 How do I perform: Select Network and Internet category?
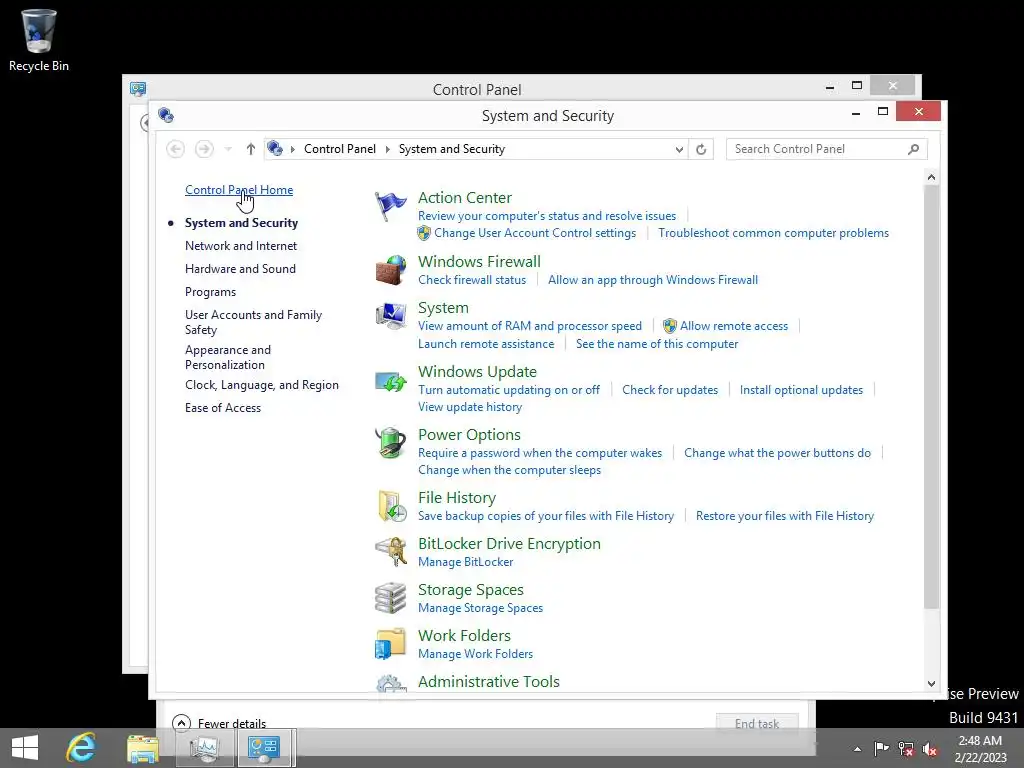[241, 246]
